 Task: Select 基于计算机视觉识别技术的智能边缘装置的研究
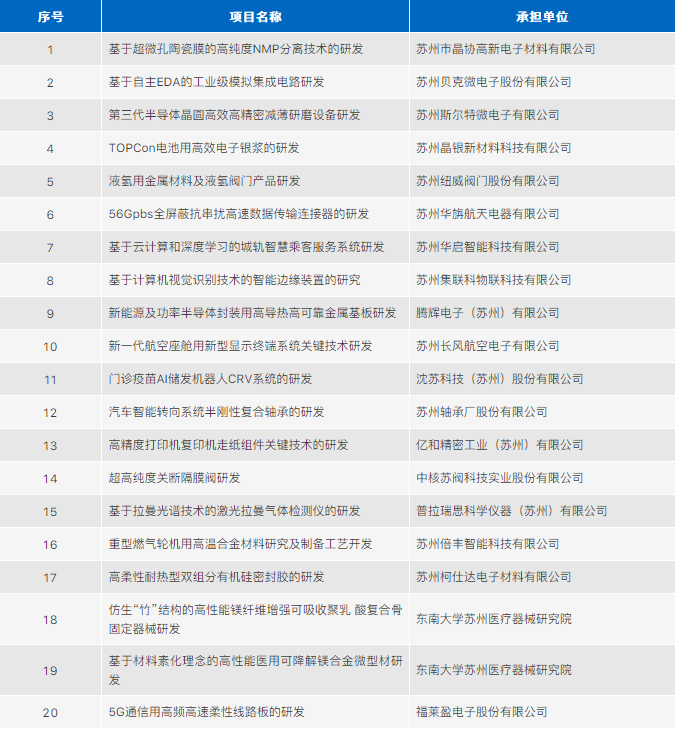pos(234,280)
